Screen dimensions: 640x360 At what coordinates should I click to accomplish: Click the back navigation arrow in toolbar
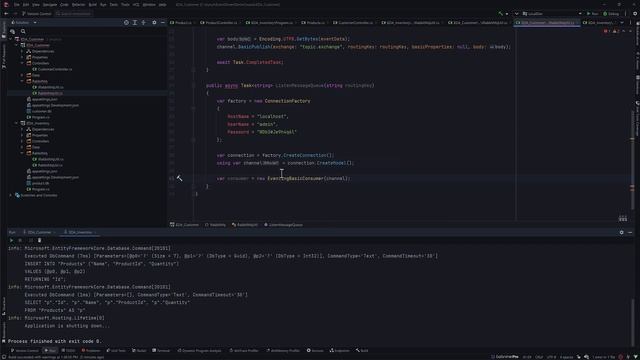6,13
